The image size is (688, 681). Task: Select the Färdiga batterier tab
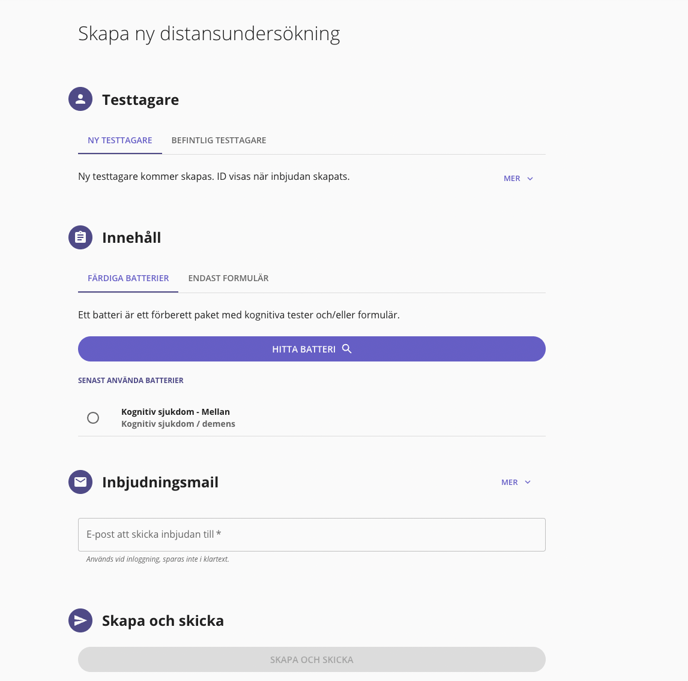128,278
